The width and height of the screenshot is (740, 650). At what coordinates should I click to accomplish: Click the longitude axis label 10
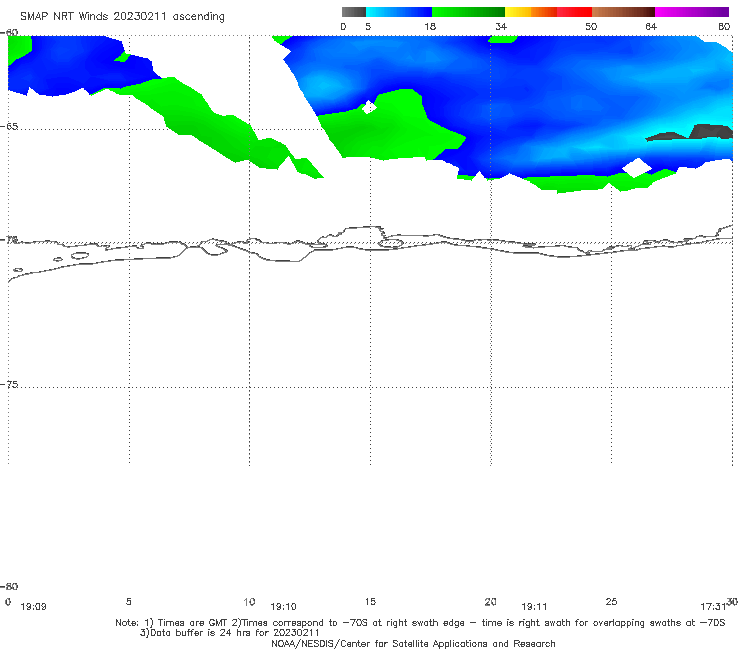[249, 602]
